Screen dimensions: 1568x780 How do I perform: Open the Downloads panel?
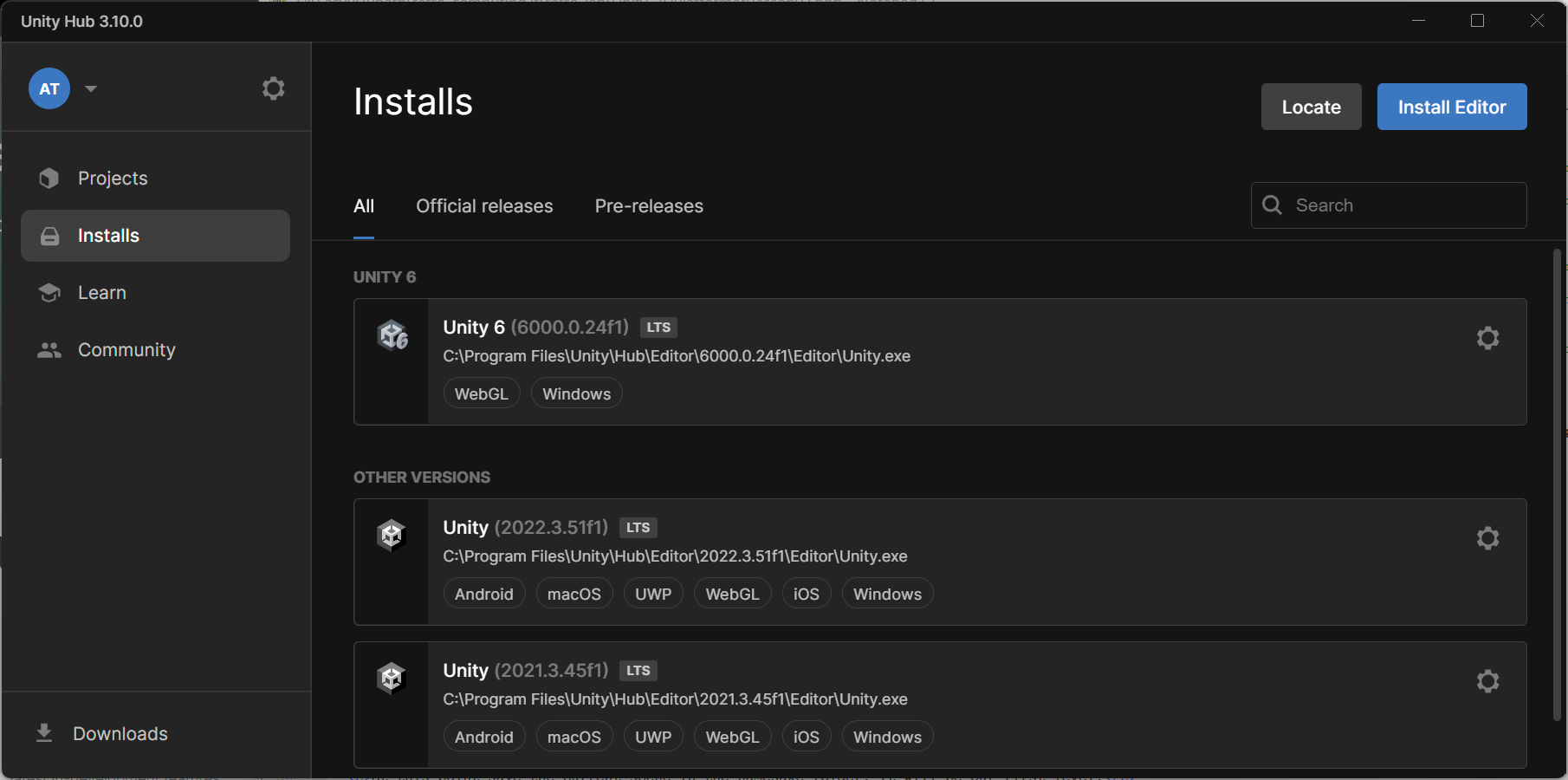point(120,733)
